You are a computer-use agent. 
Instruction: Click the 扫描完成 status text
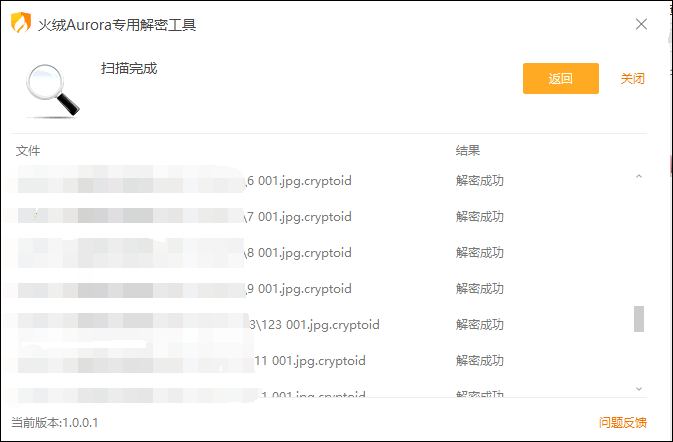129,69
